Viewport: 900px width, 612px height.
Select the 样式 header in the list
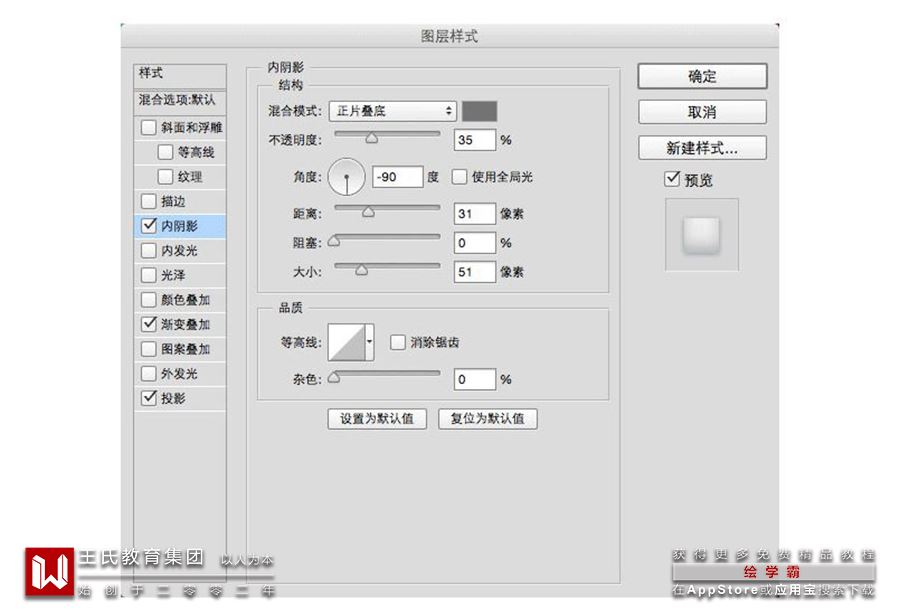coord(180,75)
